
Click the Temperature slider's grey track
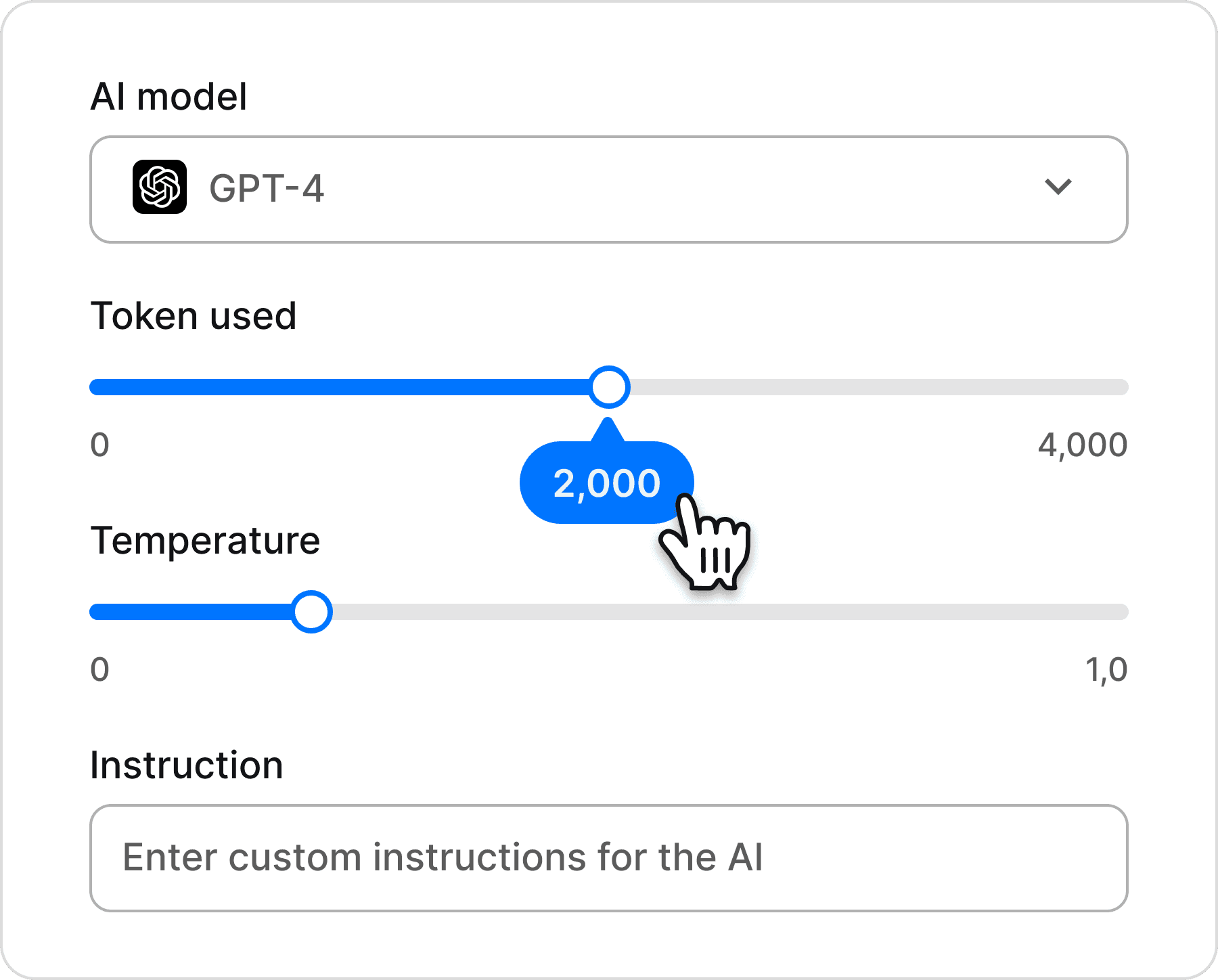[x=729, y=612]
